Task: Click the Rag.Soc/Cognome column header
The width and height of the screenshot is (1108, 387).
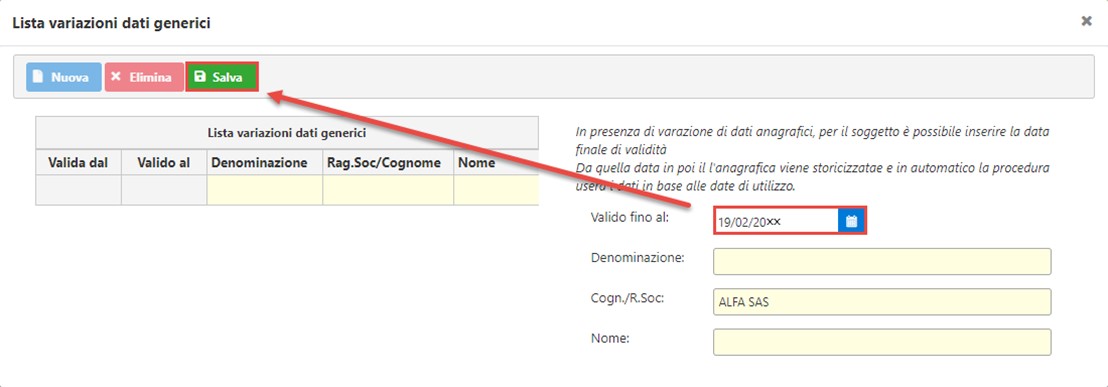Action: 388,163
